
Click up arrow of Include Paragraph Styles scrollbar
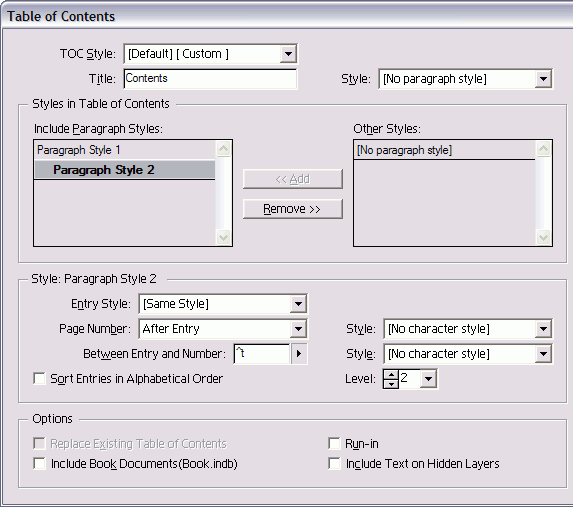point(223,149)
